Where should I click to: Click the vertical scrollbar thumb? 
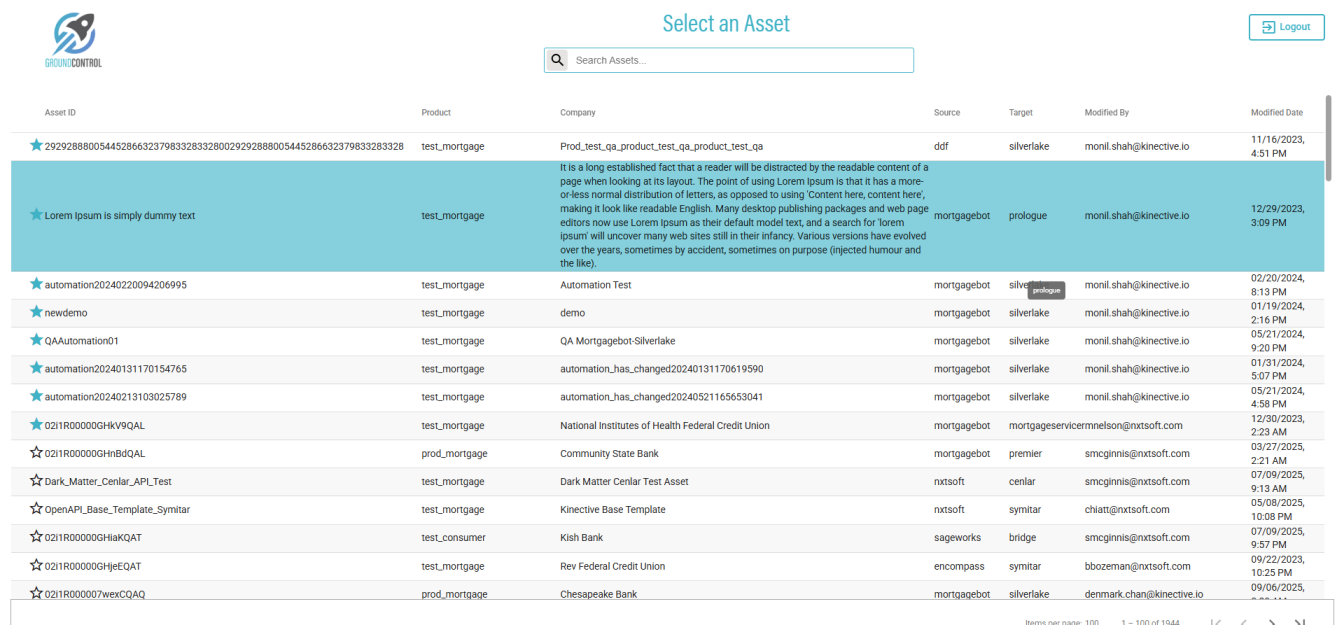click(x=1329, y=138)
